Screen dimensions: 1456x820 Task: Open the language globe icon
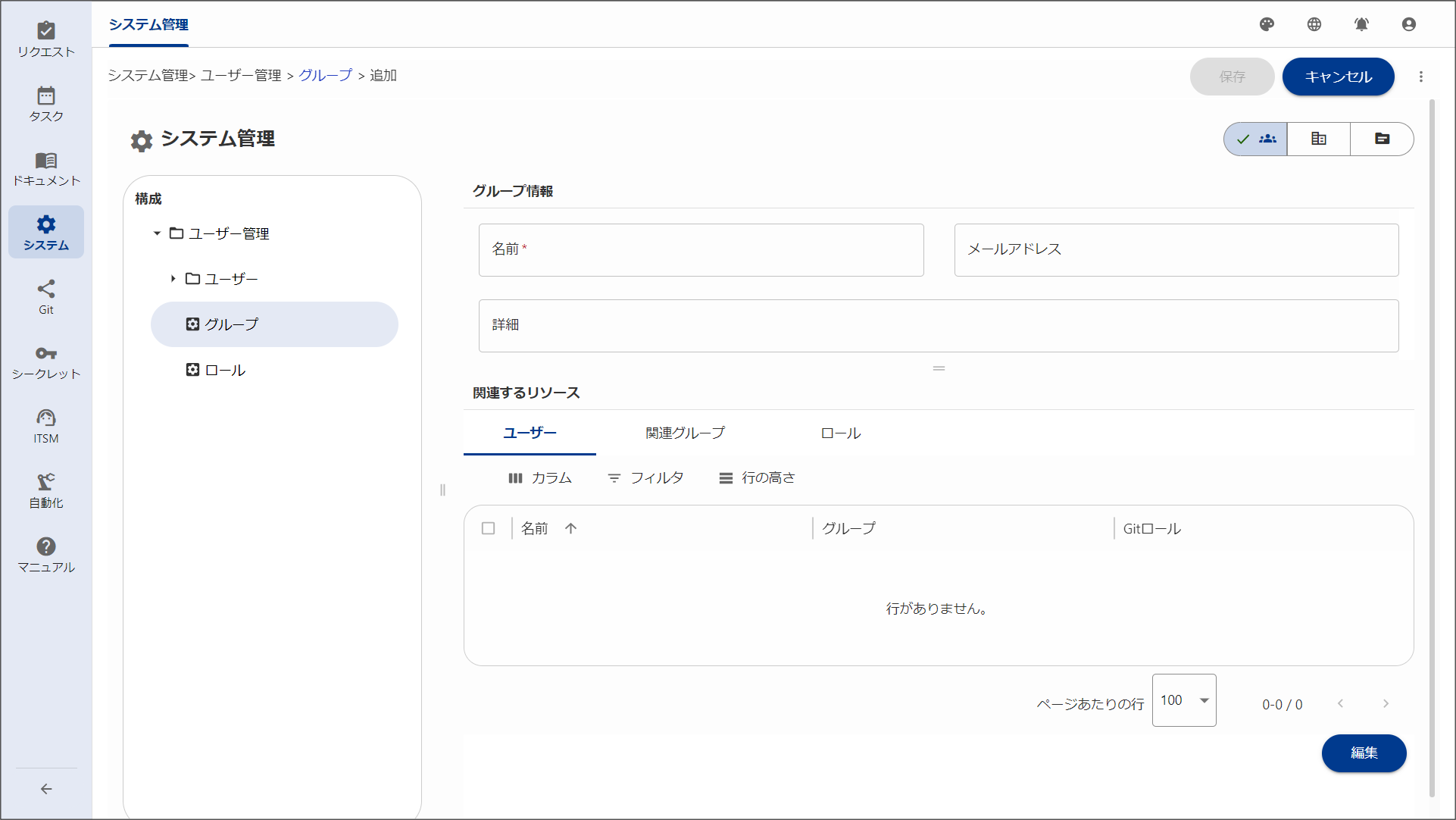[1314, 24]
